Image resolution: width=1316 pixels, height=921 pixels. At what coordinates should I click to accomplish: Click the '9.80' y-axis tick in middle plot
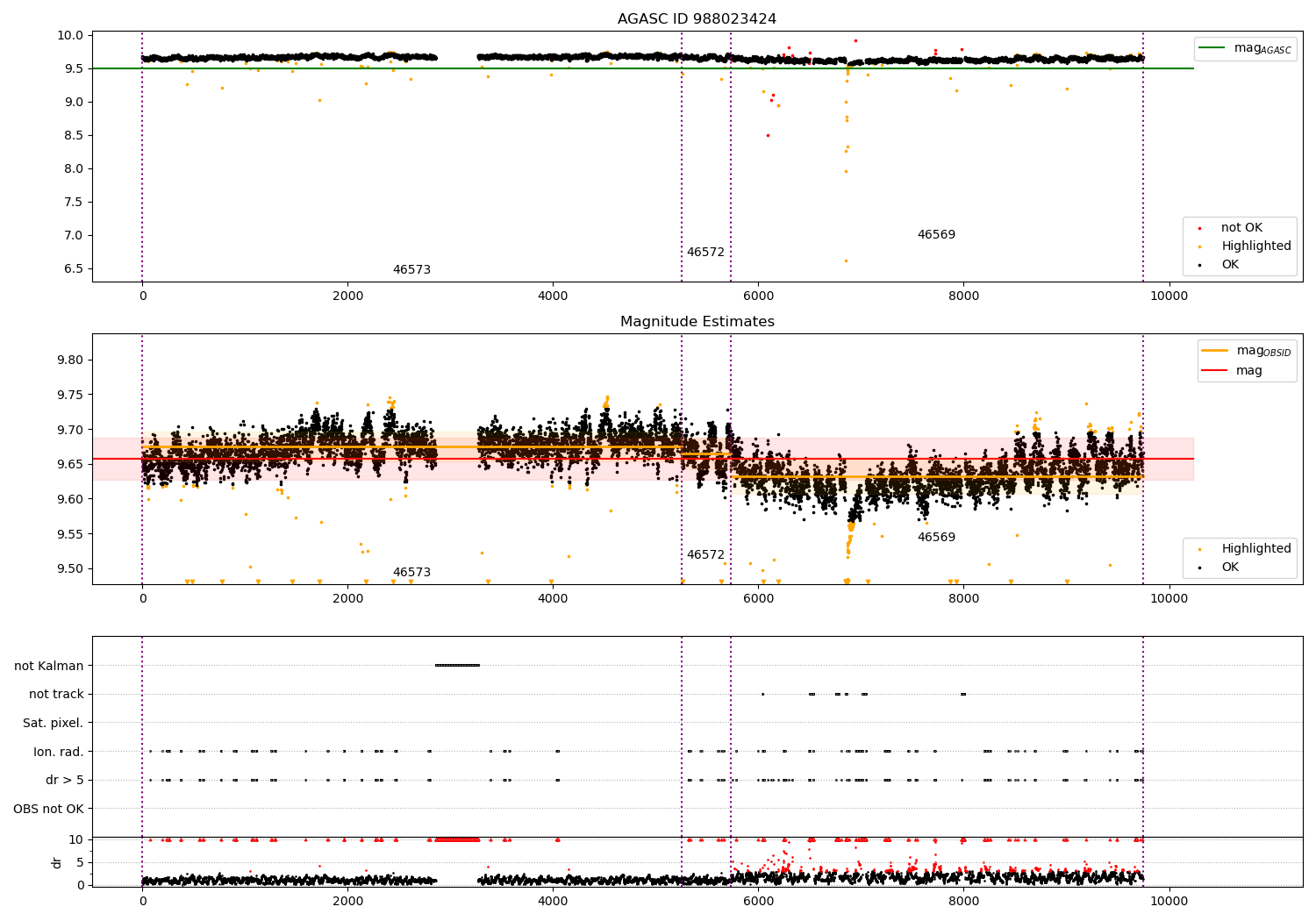tap(72, 361)
